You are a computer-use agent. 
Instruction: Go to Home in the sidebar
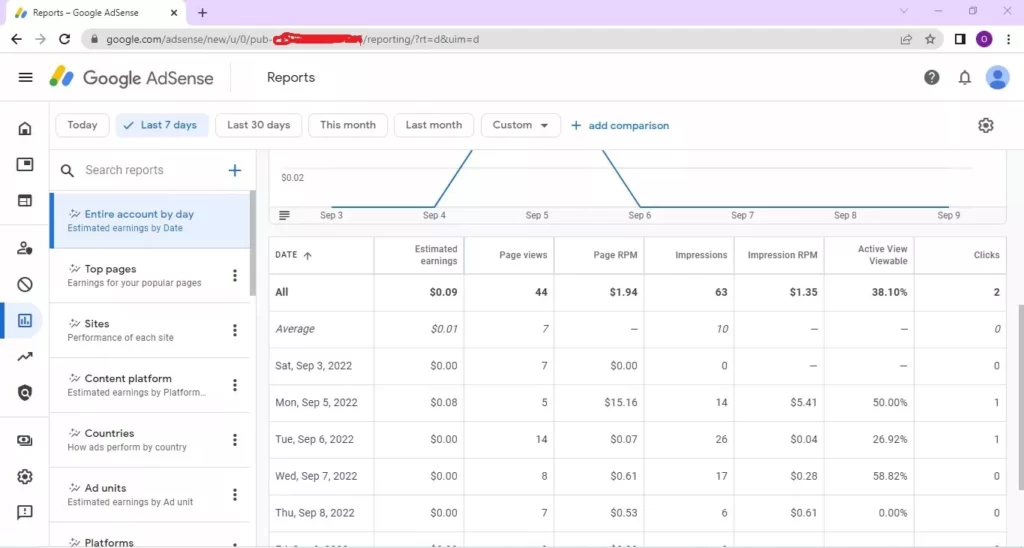(x=25, y=128)
